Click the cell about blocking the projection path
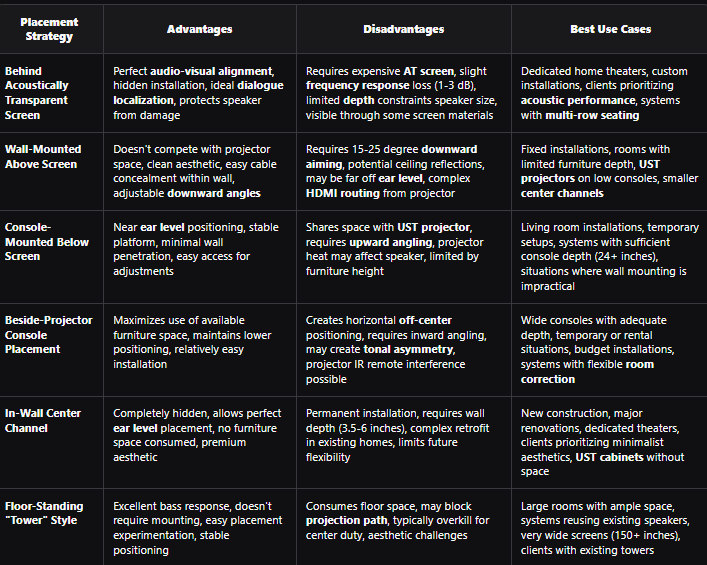This screenshot has height=565, width=707. [x=403, y=528]
